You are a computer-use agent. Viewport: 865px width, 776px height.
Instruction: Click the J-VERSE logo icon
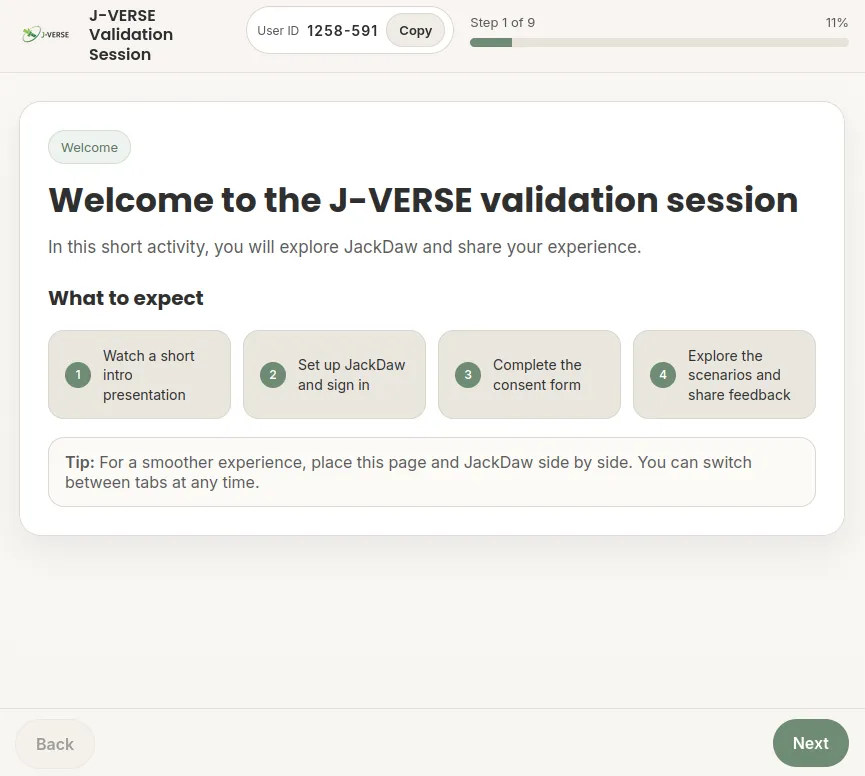46,34
